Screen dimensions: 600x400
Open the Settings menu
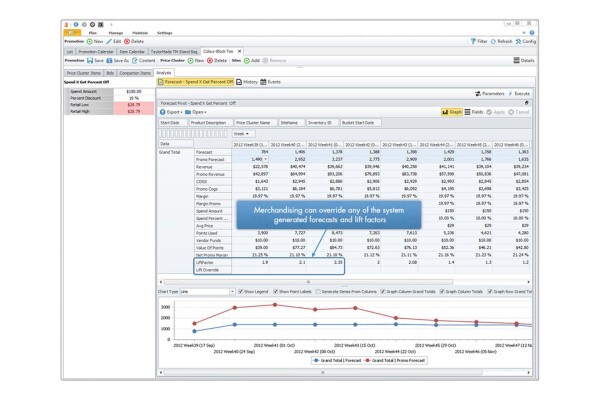click(x=165, y=33)
